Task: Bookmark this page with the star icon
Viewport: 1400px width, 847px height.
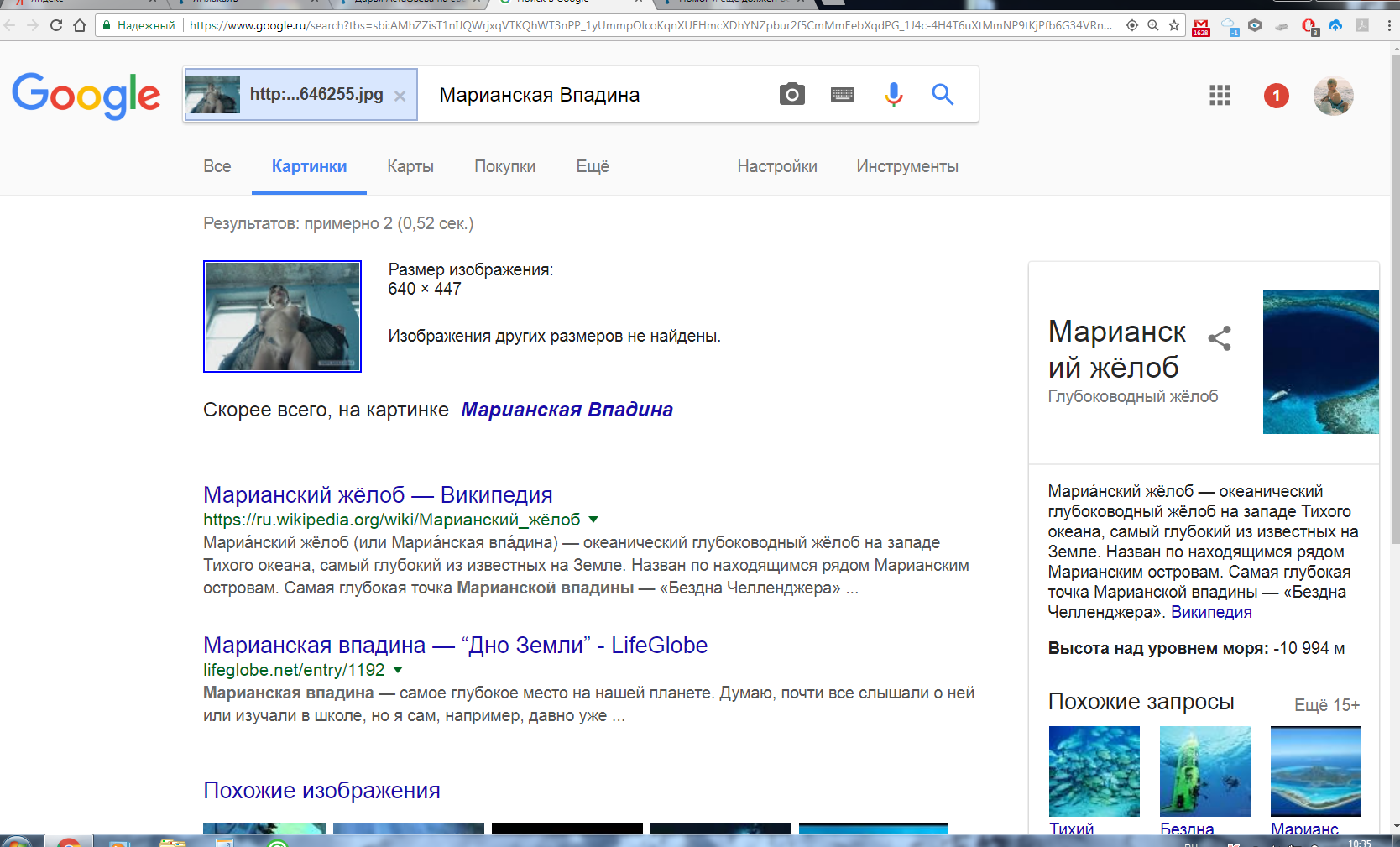Action: (1174, 25)
